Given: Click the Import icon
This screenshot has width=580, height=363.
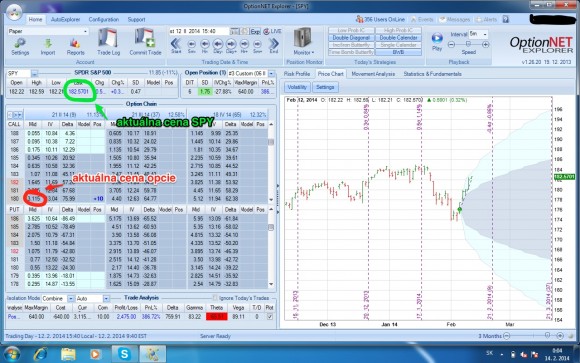Looking at the screenshot, I should coord(48,47).
